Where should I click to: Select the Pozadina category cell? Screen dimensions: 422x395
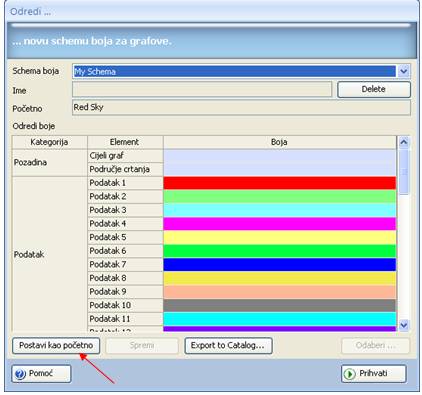coord(49,163)
